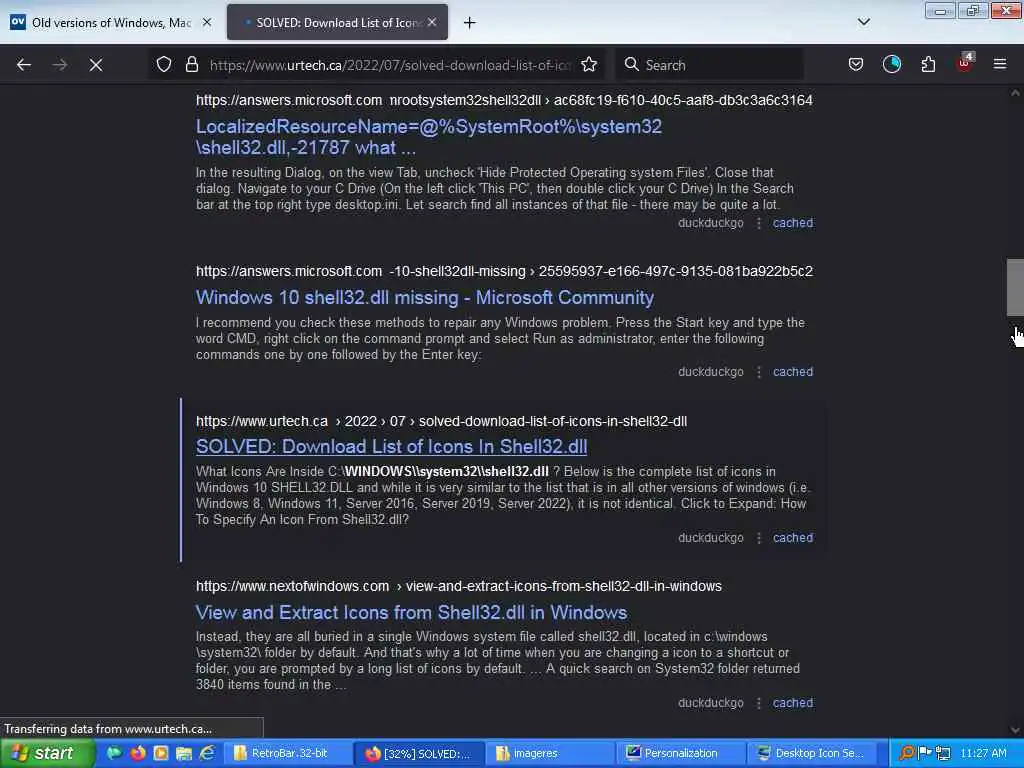Open a new tab with the plus button

click(470, 23)
